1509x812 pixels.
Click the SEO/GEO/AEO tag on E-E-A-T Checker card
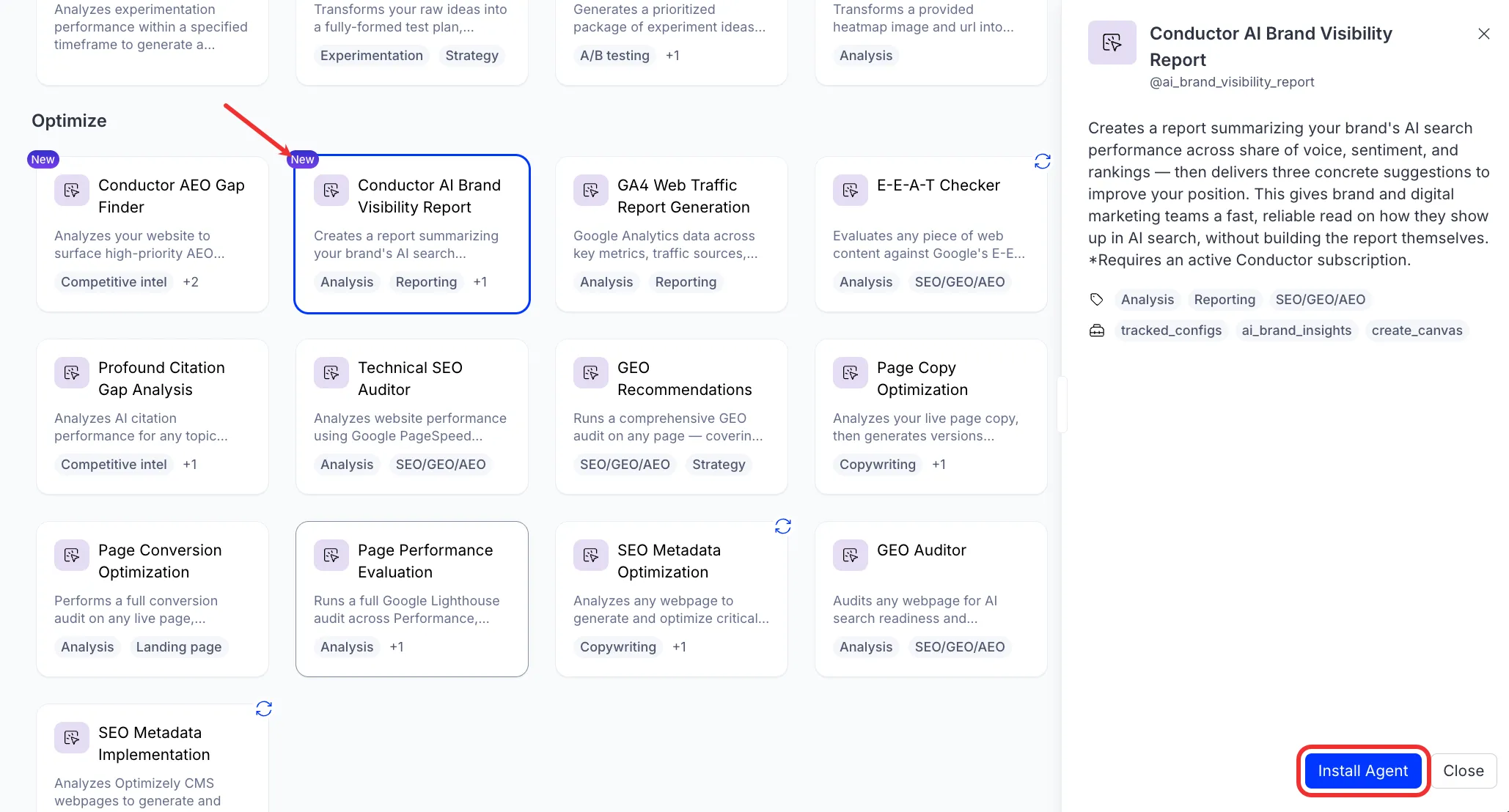960,282
